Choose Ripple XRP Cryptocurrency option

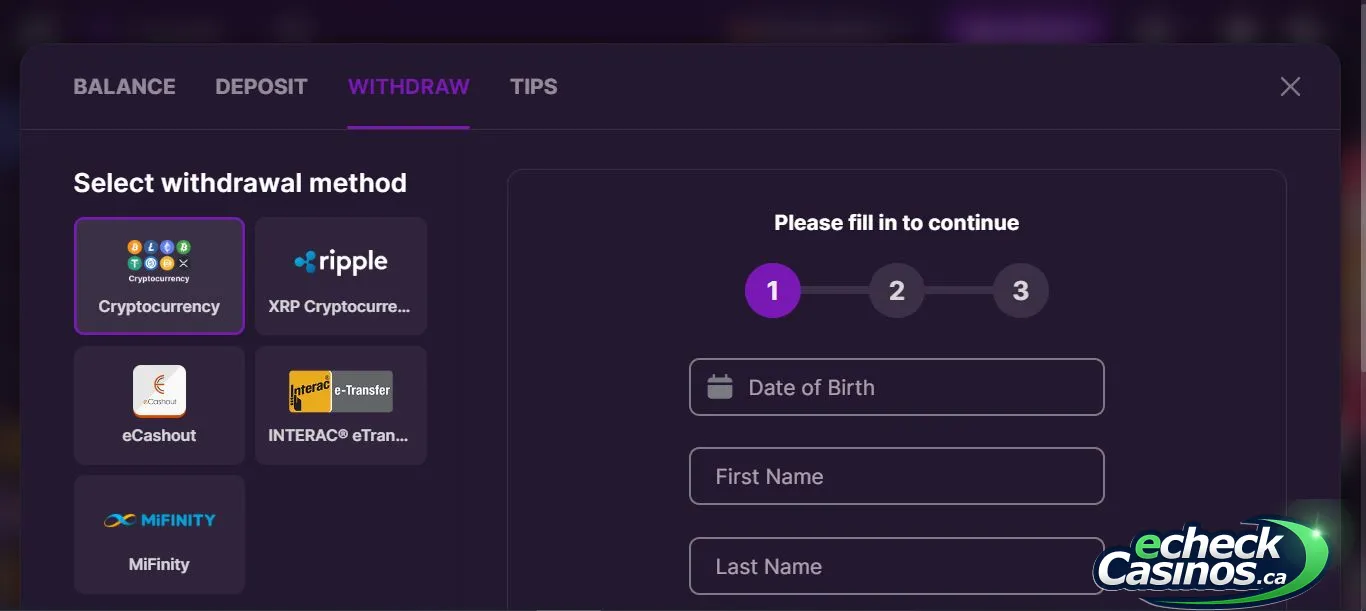click(341, 276)
